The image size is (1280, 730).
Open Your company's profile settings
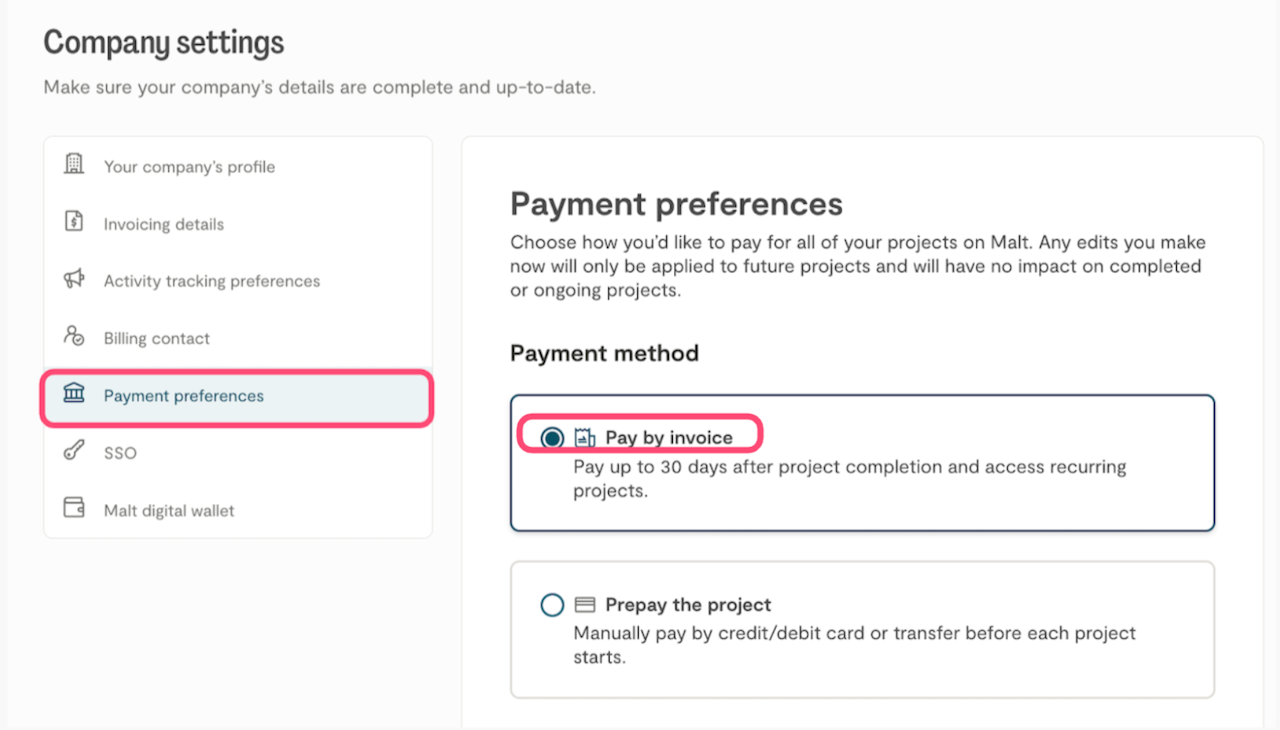[x=189, y=167]
